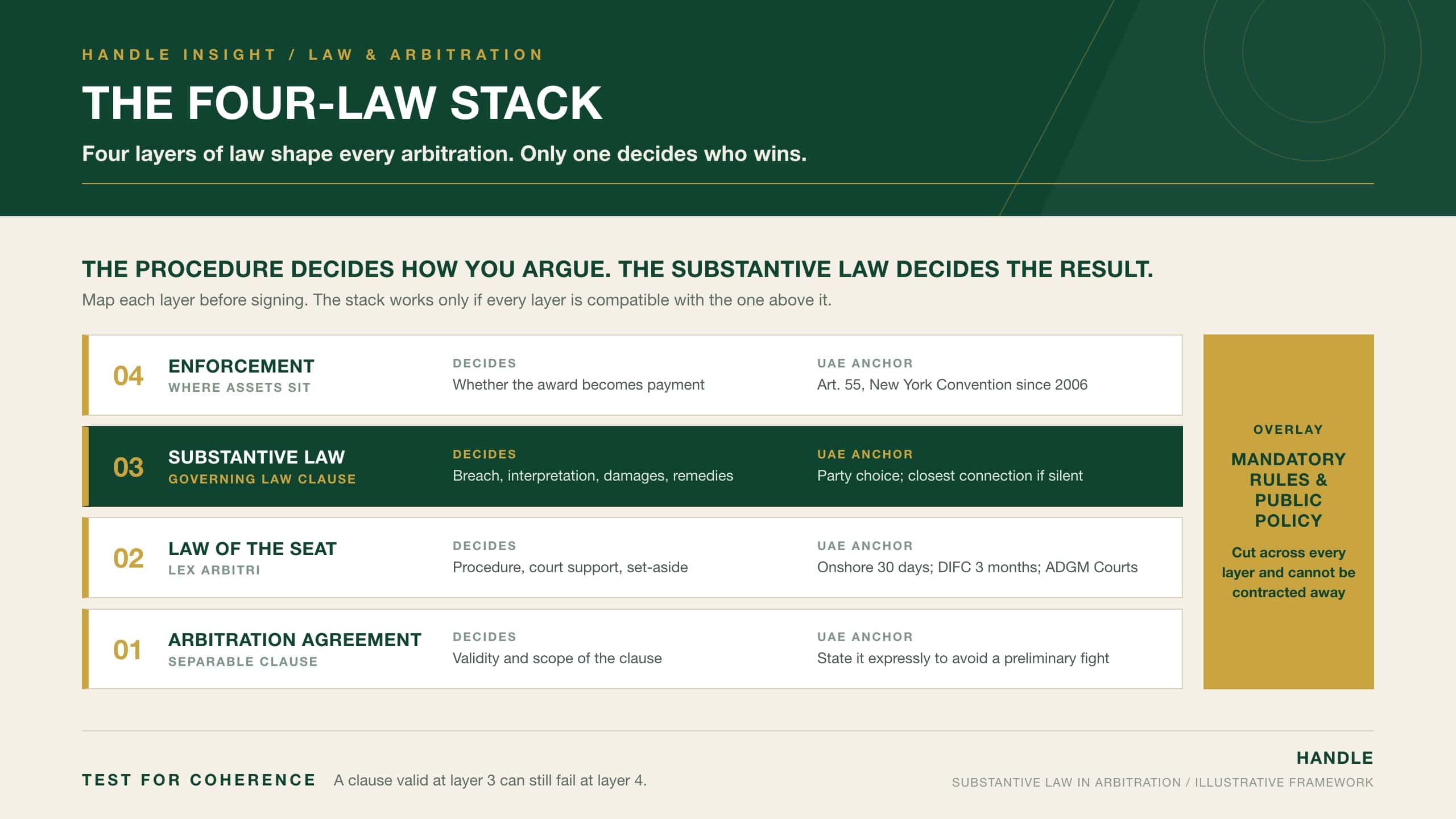Click the number '03' in the Substantive Law row
Viewport: 1456px width, 819px height.
(x=128, y=467)
